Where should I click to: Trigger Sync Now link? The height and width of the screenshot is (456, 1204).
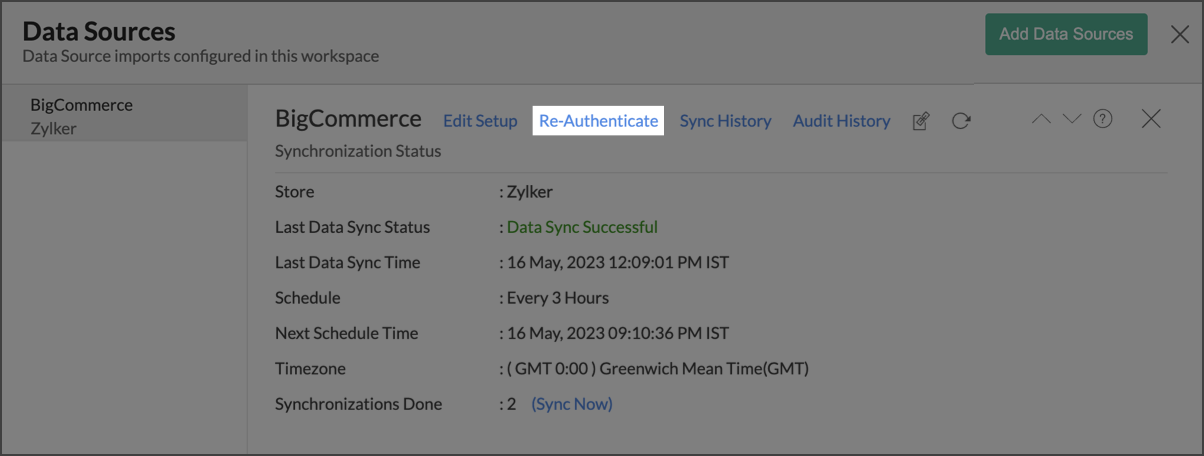(572, 404)
